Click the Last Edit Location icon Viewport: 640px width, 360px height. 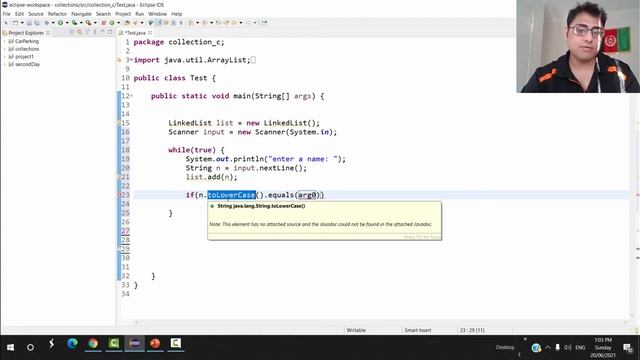[218, 23]
